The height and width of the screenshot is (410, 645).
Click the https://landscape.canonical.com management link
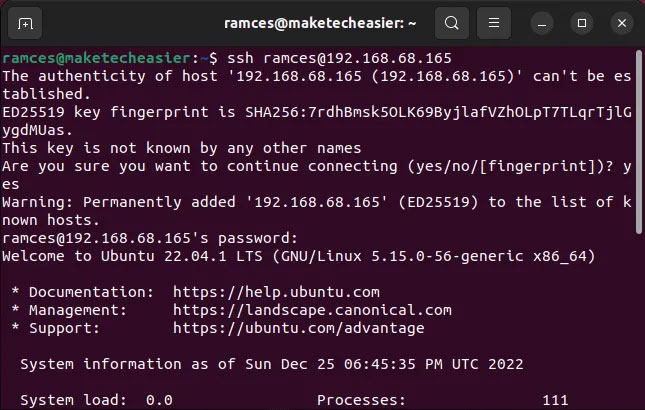click(x=312, y=310)
